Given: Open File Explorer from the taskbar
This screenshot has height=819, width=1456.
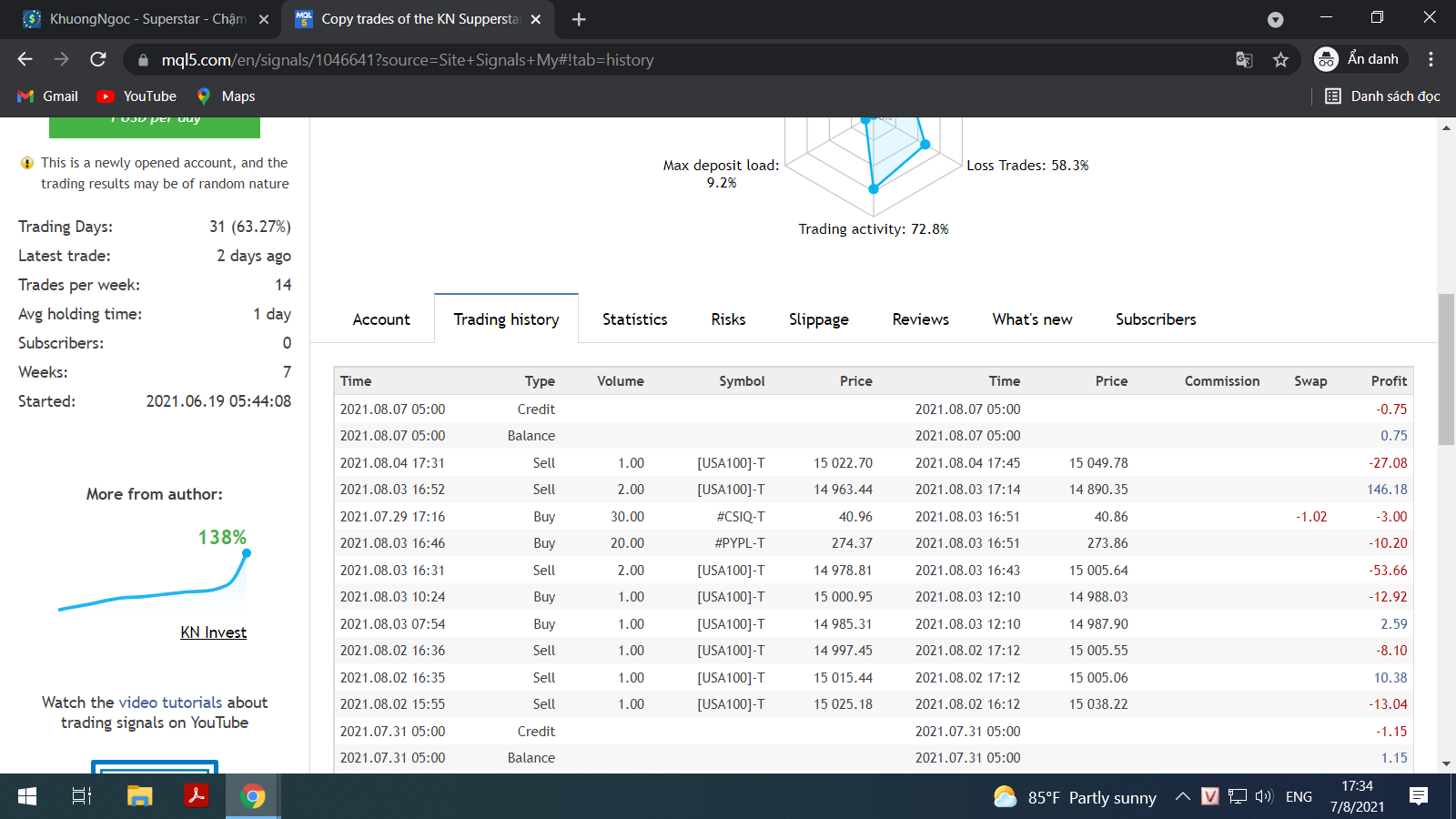Looking at the screenshot, I should pyautogui.click(x=139, y=796).
